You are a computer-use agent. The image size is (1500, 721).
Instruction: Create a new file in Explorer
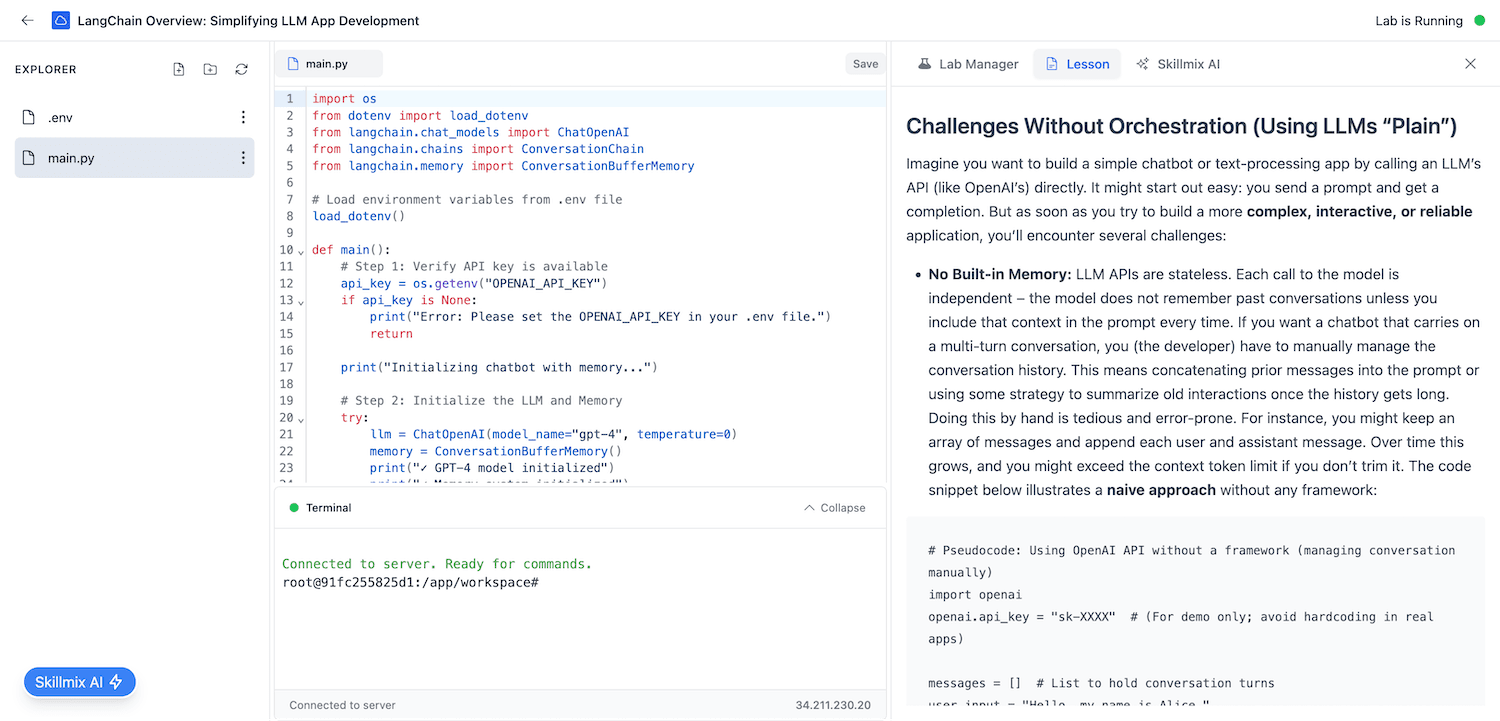point(179,69)
